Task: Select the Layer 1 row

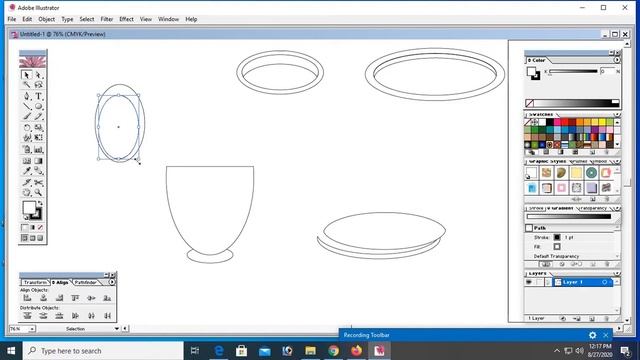Action: coord(582,282)
